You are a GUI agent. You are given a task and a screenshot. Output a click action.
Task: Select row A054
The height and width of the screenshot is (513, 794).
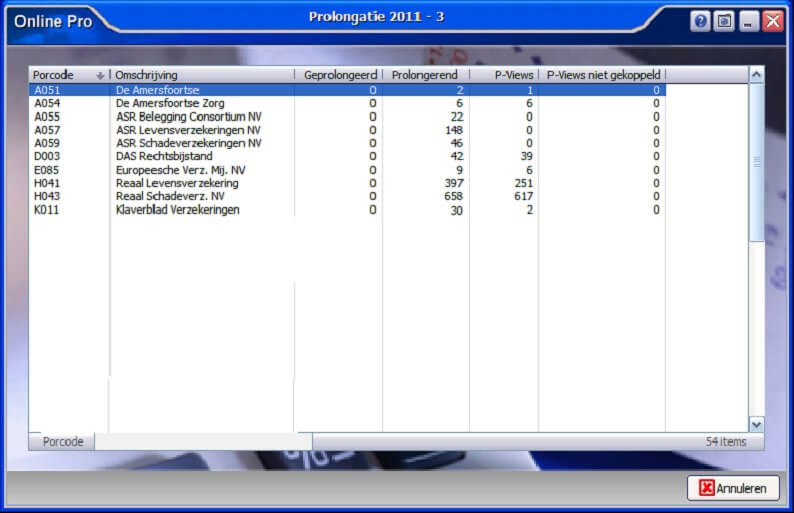pyautogui.click(x=347, y=103)
